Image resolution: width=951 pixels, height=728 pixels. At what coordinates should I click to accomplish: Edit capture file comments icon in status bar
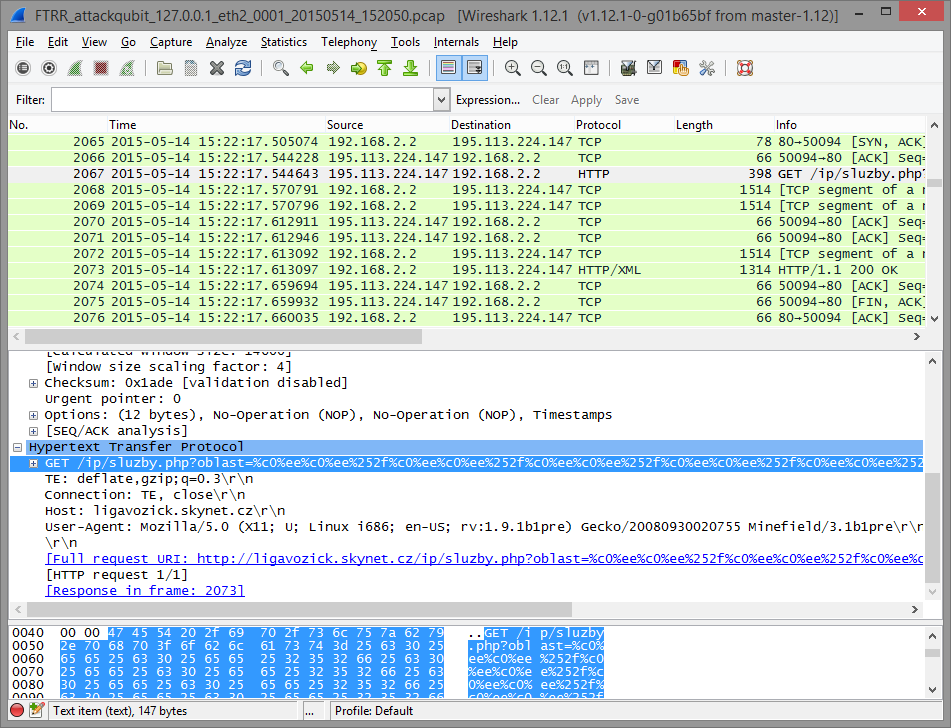[x=36, y=710]
